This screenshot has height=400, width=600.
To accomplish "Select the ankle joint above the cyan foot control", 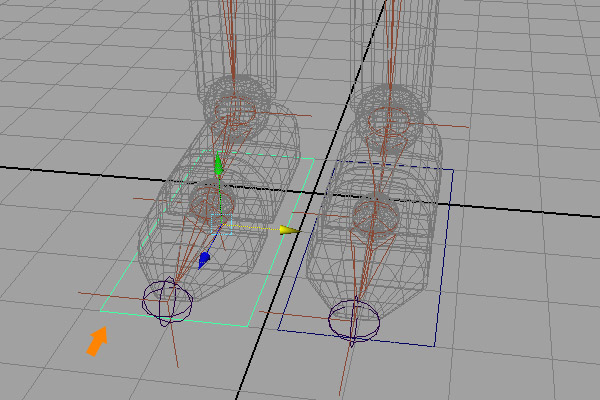I will coord(235,112).
